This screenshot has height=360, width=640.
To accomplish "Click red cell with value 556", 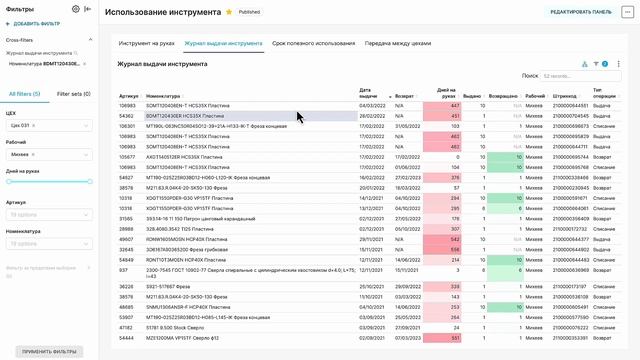I will (x=442, y=249).
